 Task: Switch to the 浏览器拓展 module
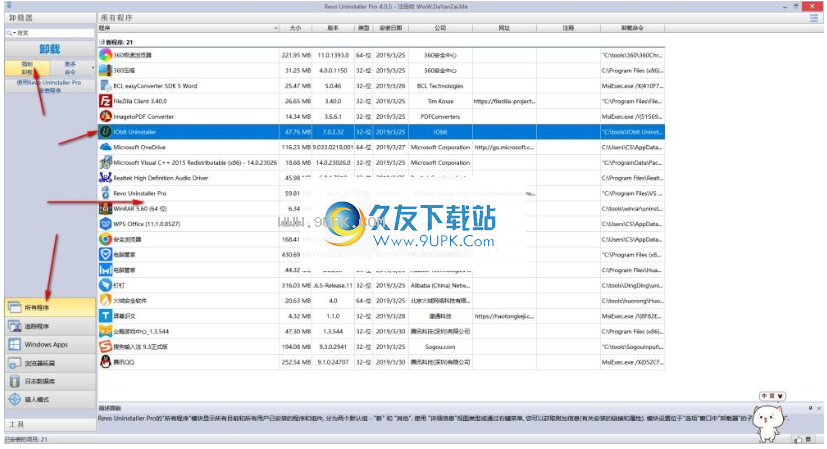point(51,363)
